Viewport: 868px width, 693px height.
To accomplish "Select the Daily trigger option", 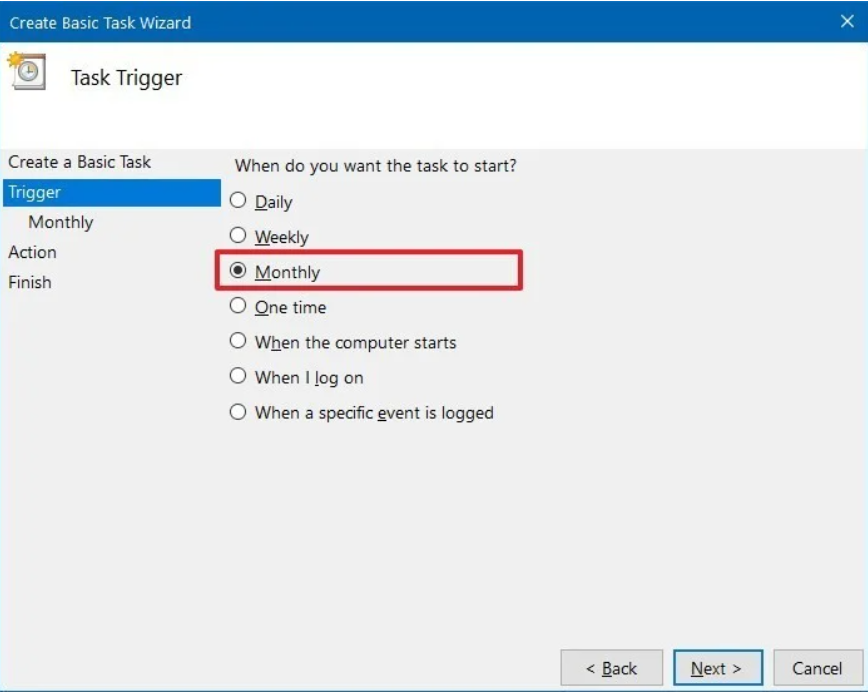I will 238,201.
